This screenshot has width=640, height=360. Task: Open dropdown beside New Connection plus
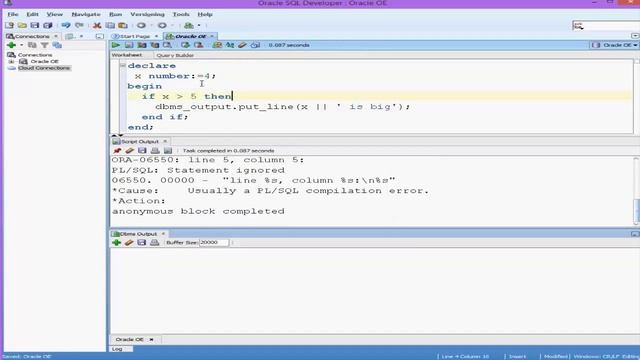tap(21, 45)
